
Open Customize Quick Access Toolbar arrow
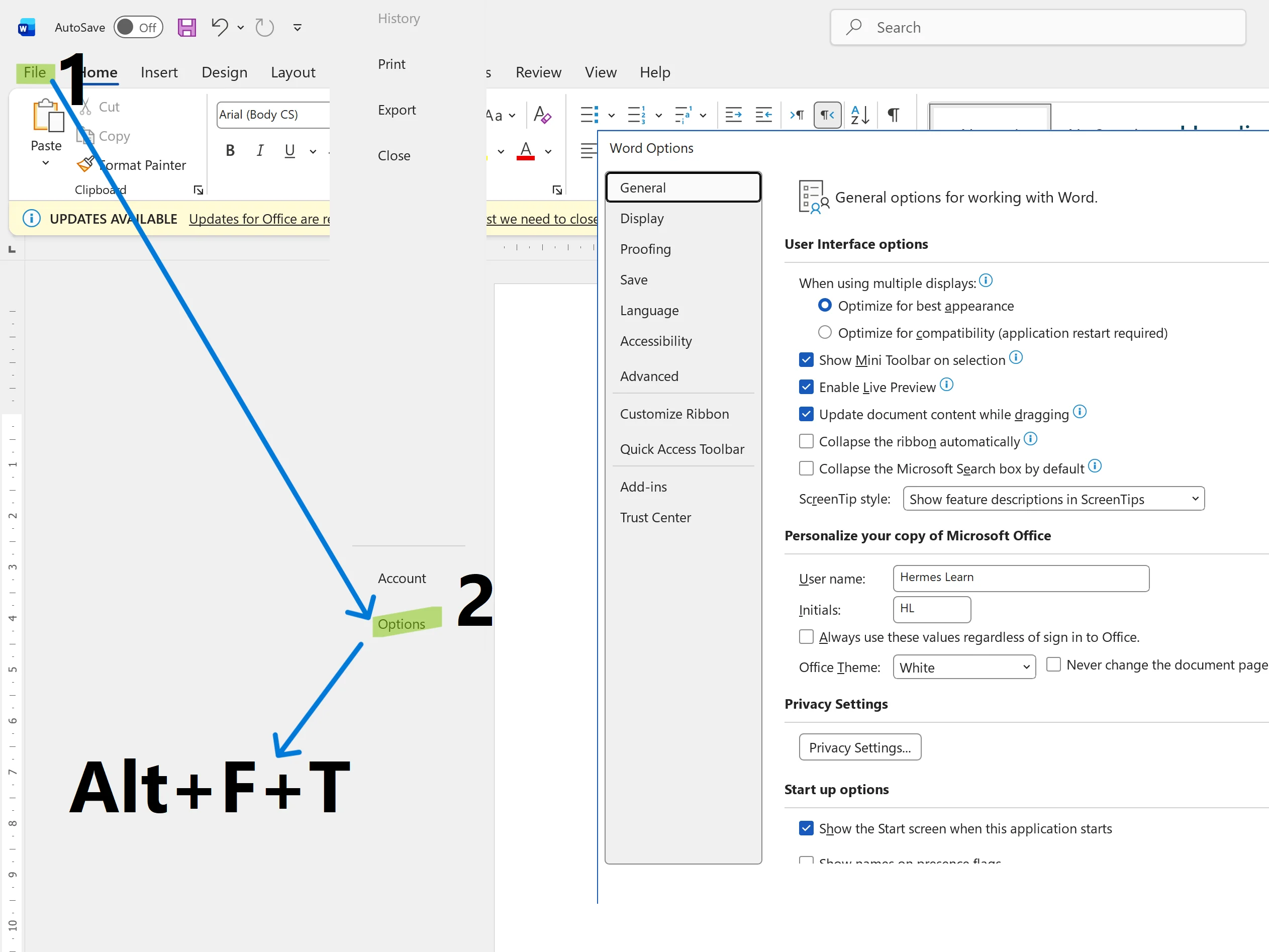(x=297, y=28)
